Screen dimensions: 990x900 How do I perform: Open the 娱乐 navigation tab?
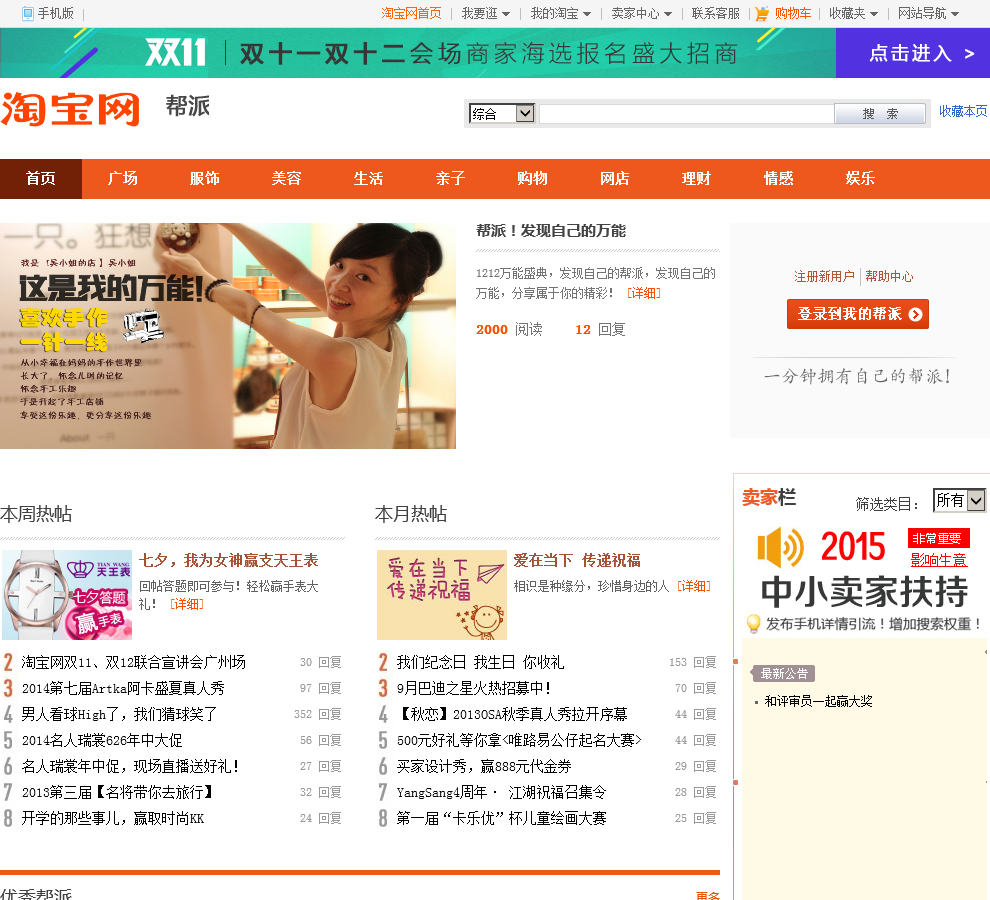click(861, 179)
